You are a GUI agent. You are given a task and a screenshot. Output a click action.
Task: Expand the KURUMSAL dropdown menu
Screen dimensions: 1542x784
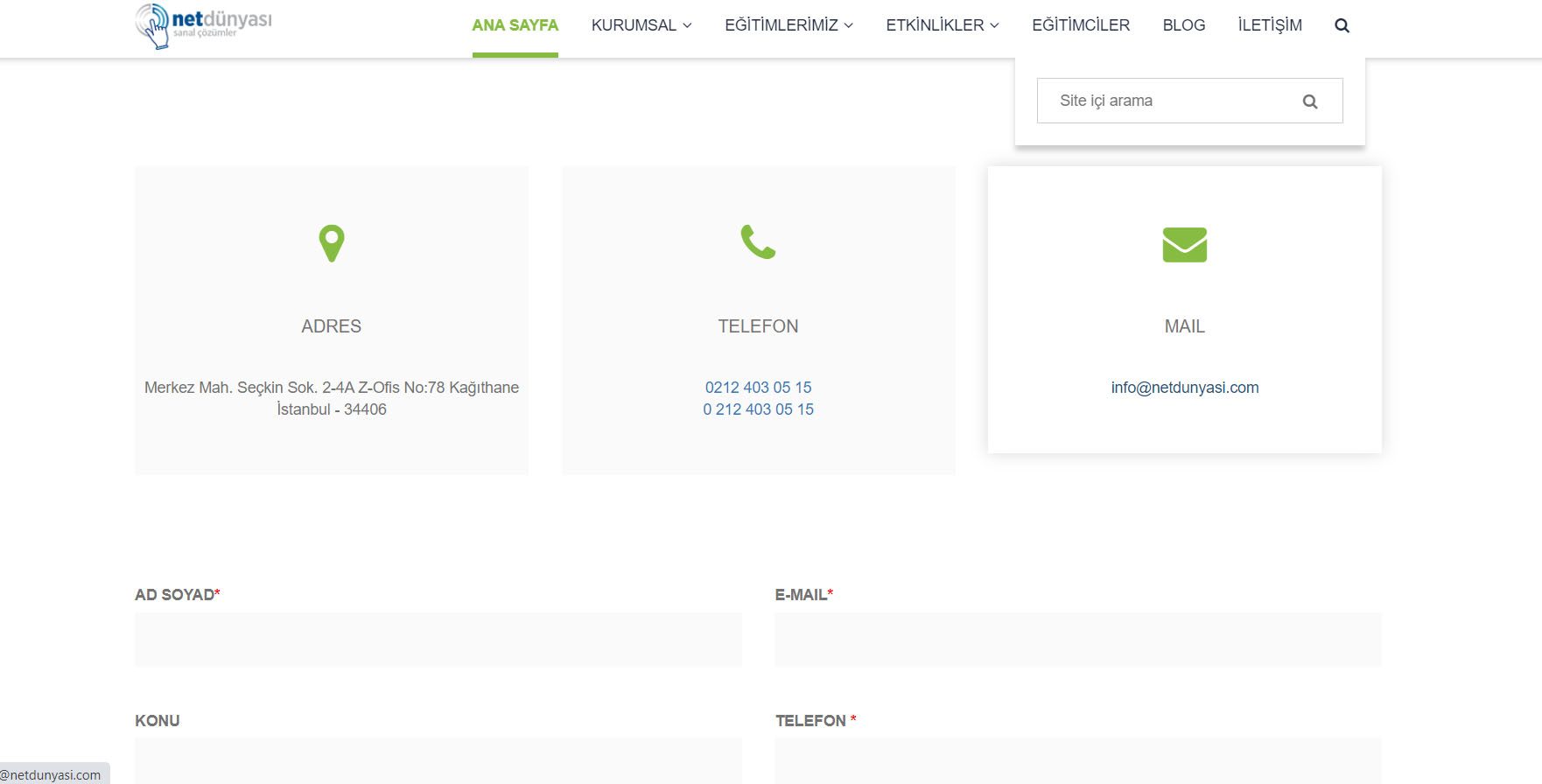point(641,25)
